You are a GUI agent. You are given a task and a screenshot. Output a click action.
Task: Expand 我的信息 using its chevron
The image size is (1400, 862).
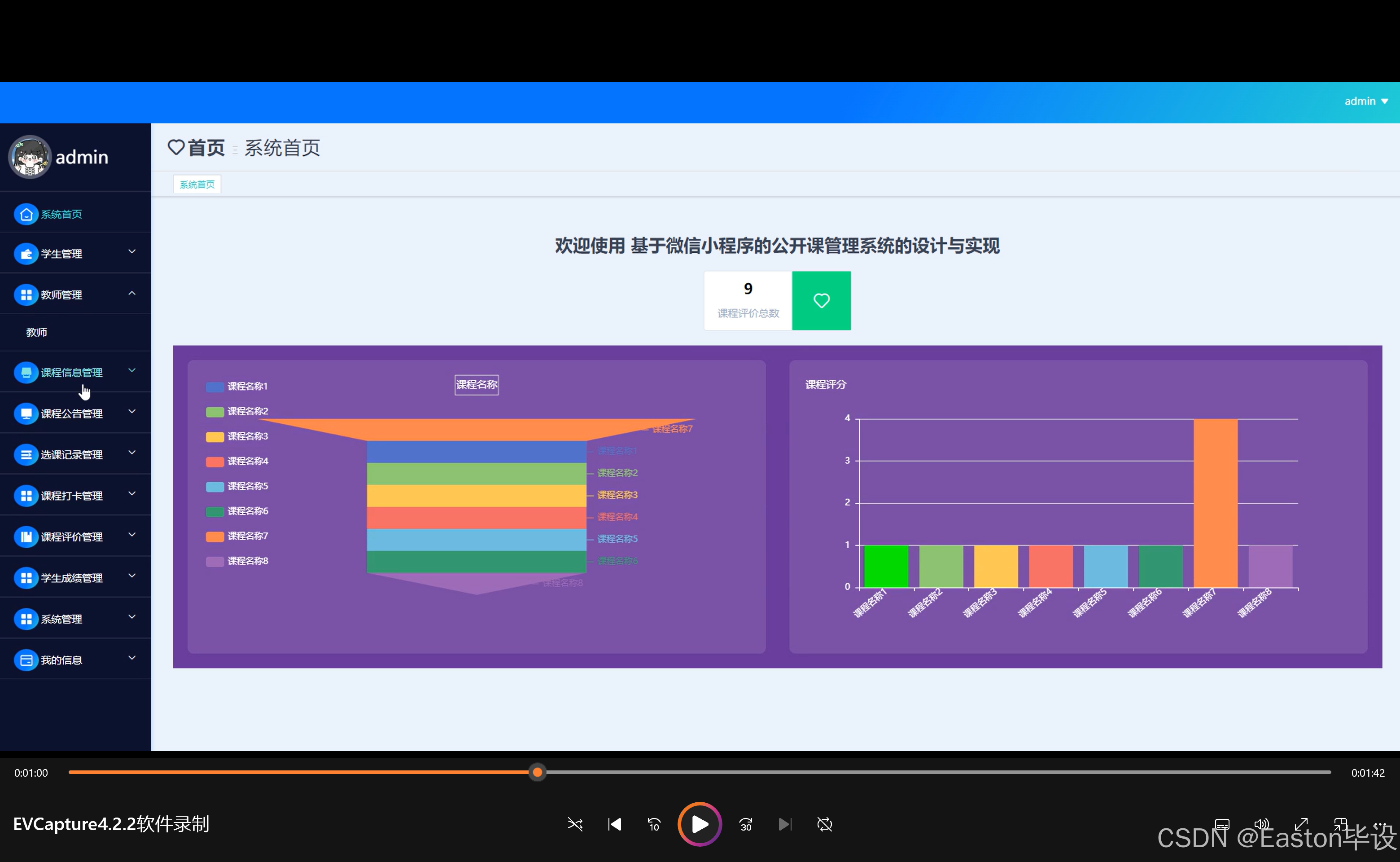(131, 658)
